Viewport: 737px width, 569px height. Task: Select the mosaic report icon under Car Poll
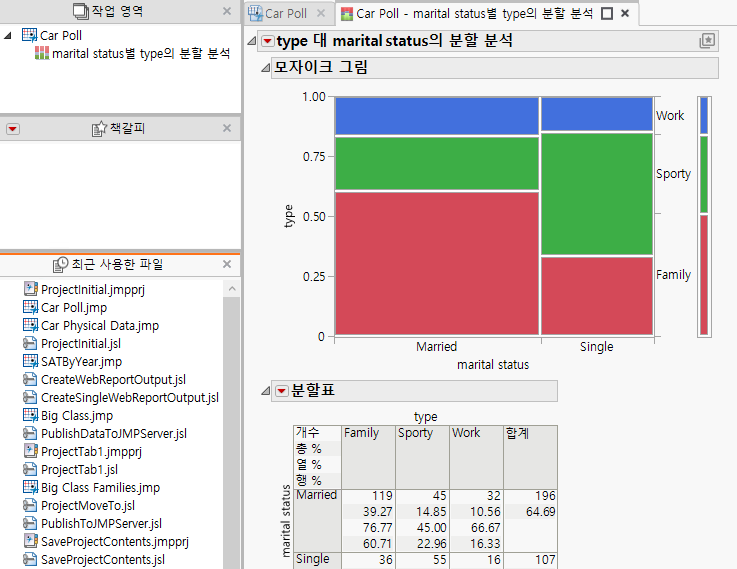[42, 53]
